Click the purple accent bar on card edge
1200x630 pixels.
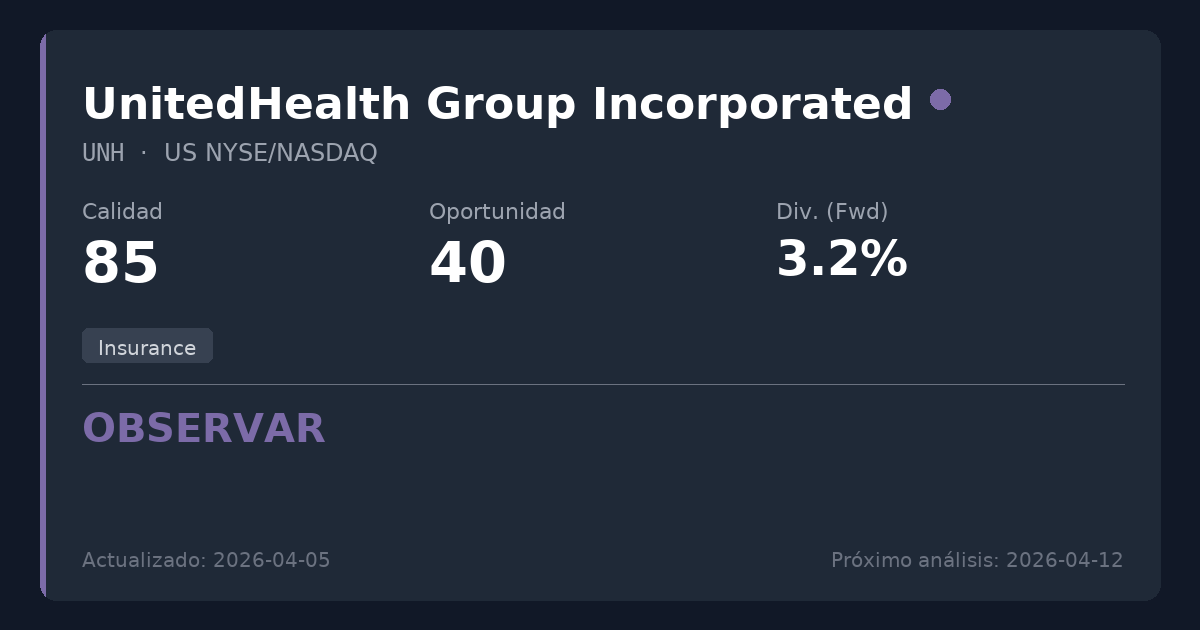[43, 315]
